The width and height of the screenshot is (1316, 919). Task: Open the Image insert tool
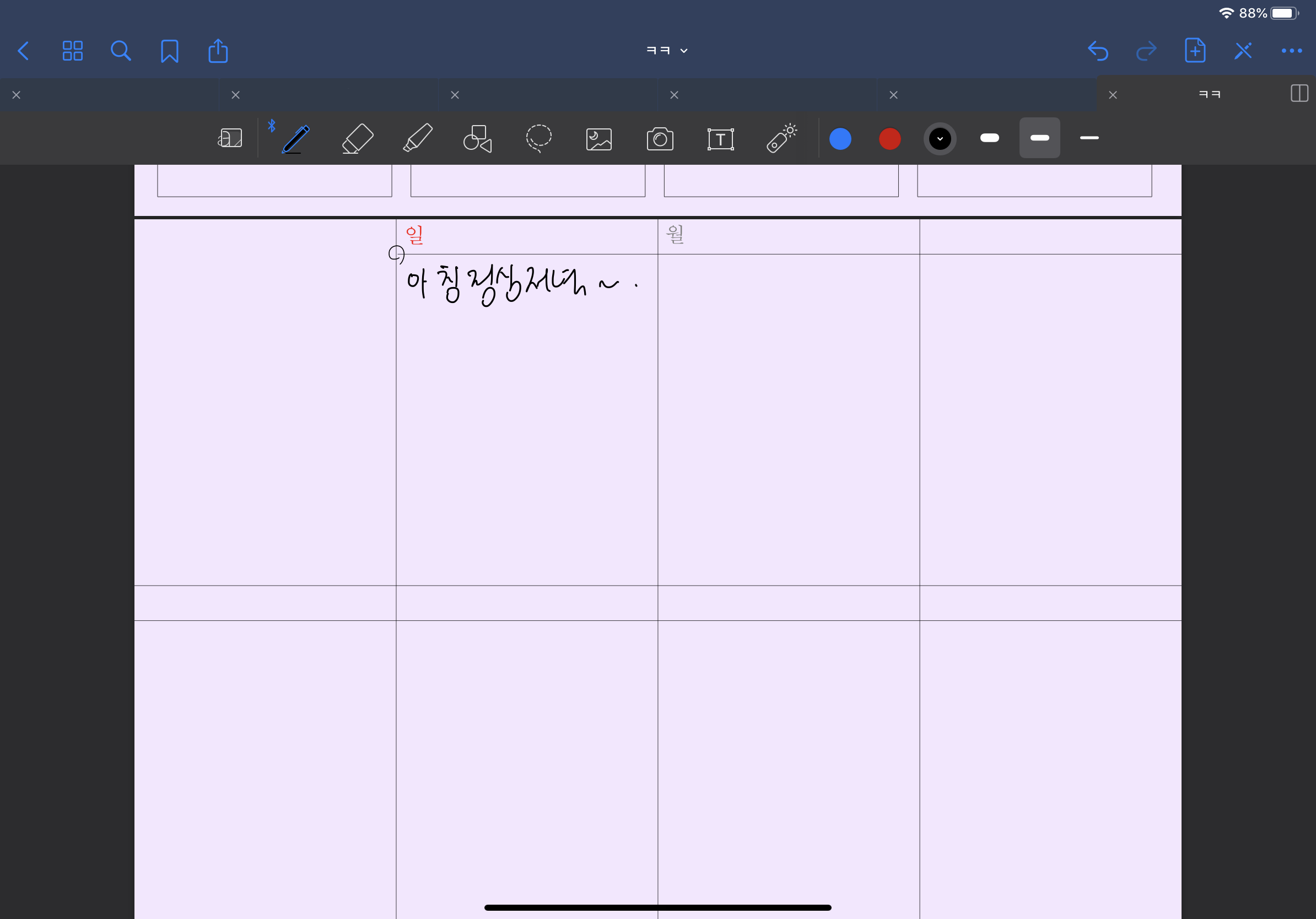(x=599, y=139)
